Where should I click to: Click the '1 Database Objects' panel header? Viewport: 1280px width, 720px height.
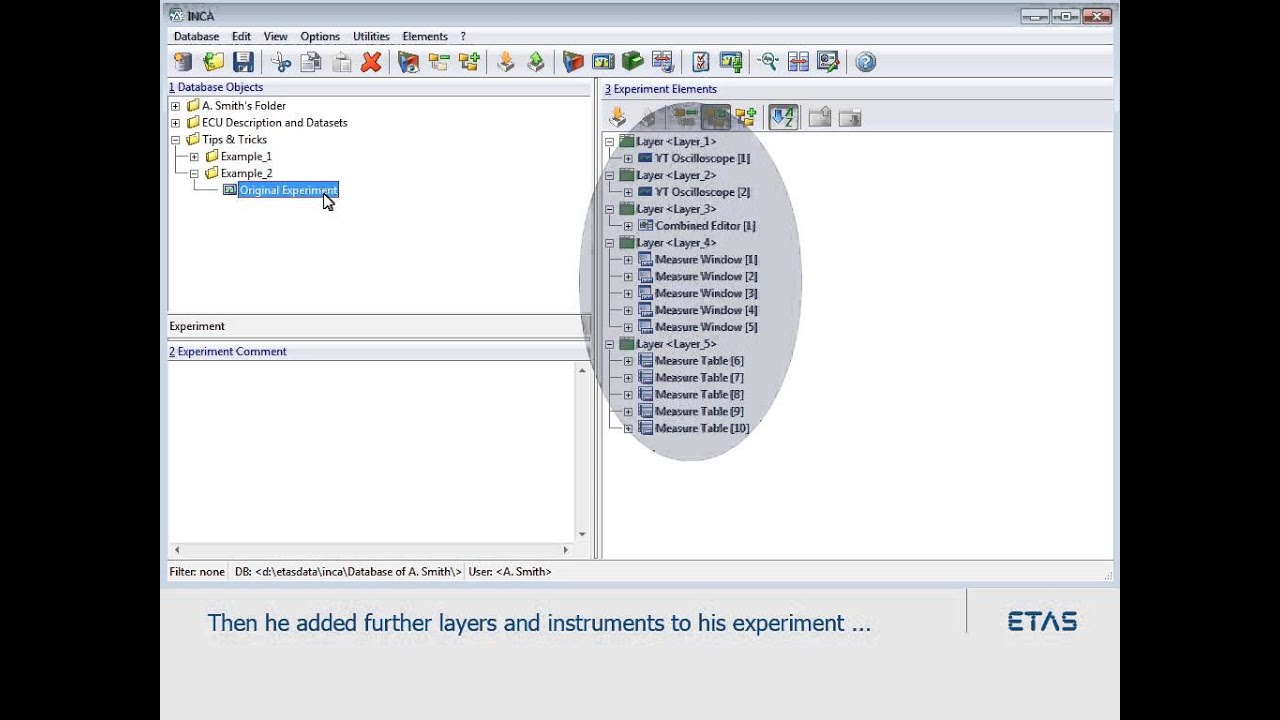pyautogui.click(x=216, y=87)
